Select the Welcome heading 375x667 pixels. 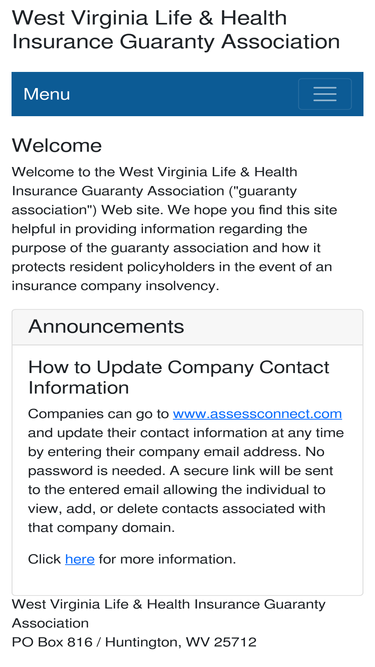point(57,145)
